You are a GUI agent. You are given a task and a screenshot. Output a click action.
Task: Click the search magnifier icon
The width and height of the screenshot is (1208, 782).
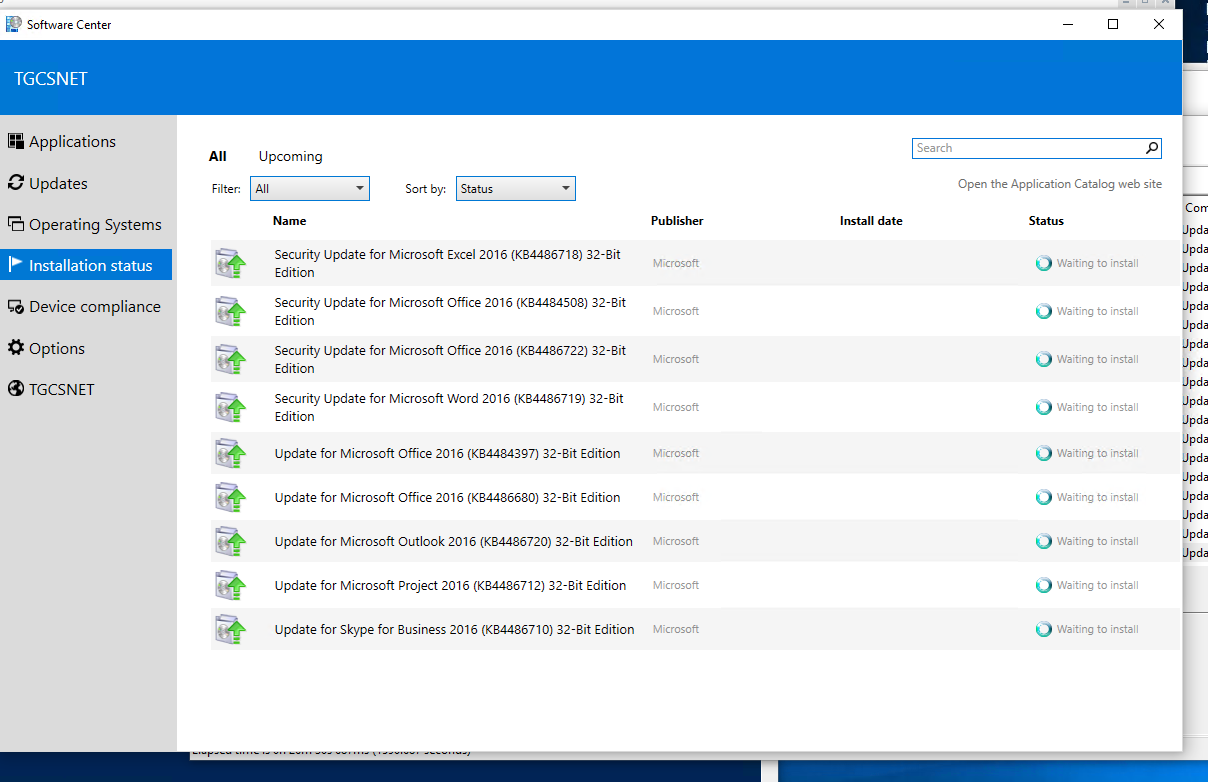[x=1151, y=147]
